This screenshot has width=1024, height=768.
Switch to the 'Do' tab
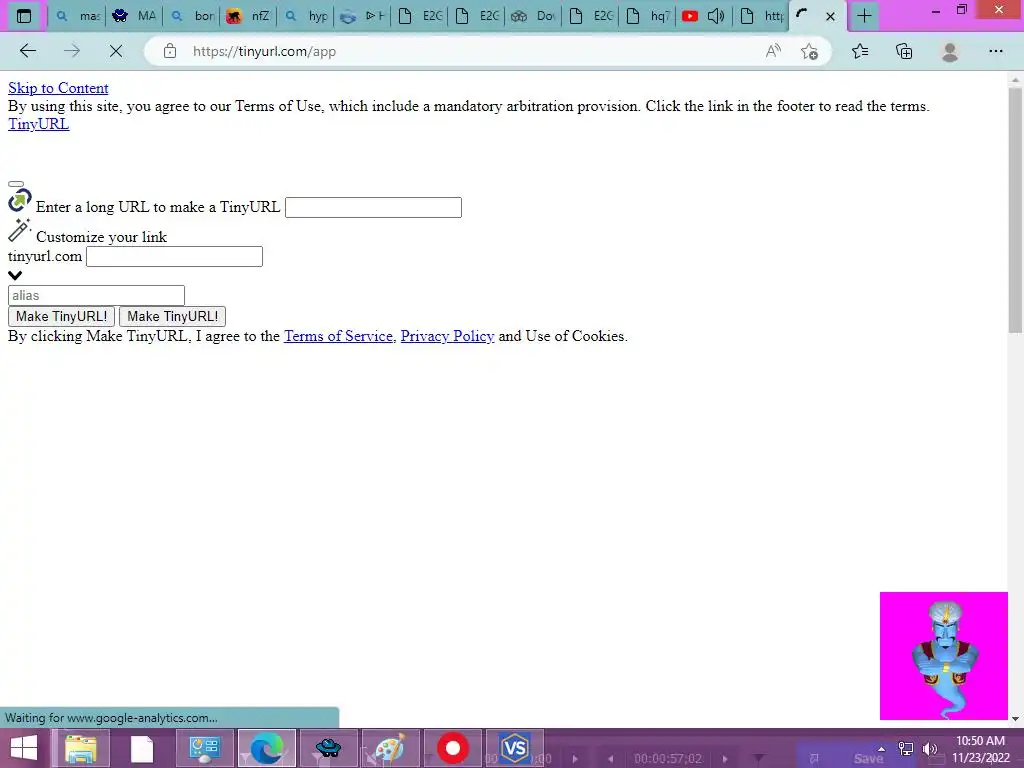click(x=533, y=16)
